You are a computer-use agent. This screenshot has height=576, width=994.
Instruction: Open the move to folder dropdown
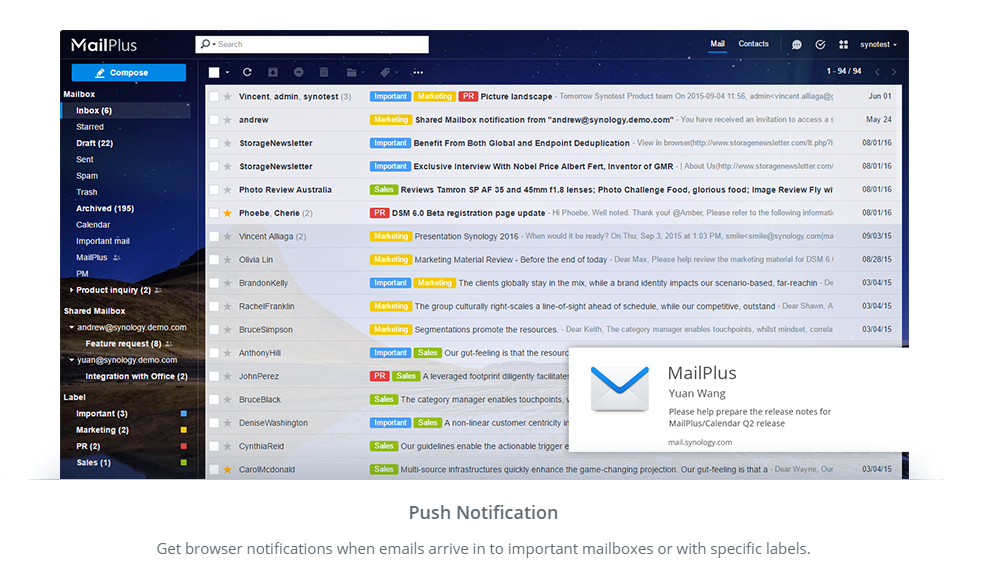click(x=354, y=72)
